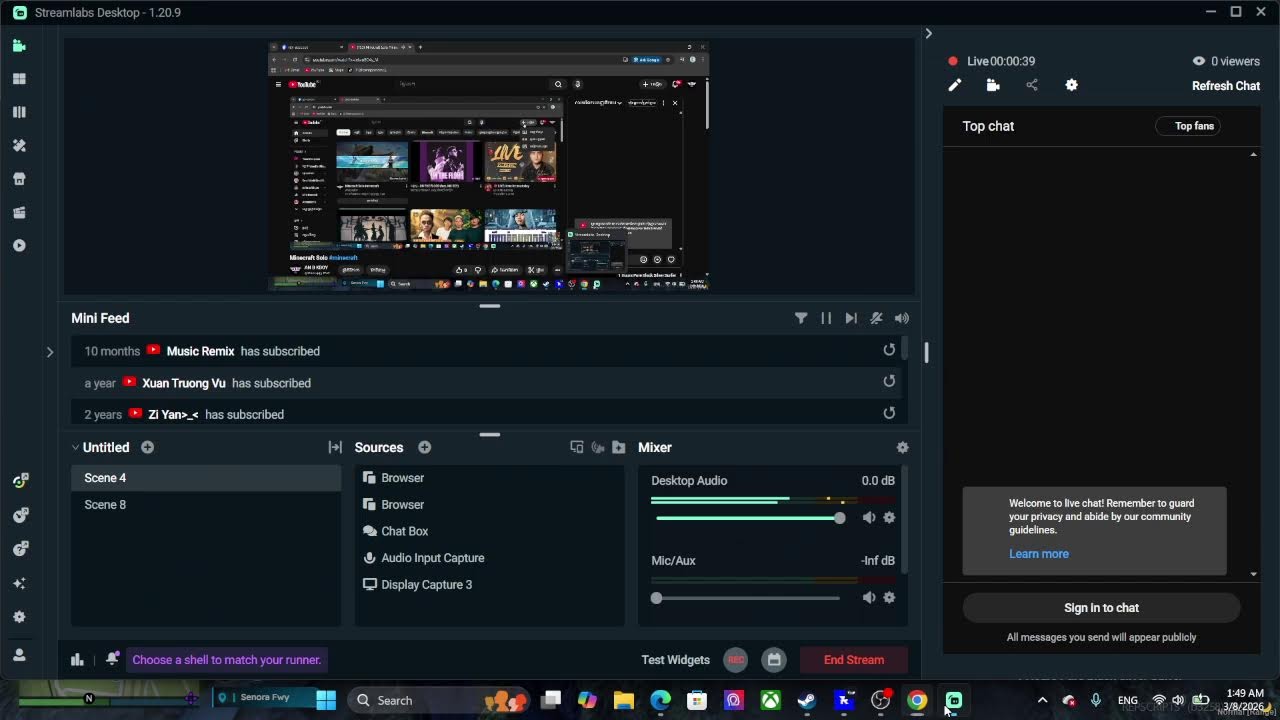Screen dimensions: 1280x720
Task: Toggle Mini Feed alert volume speaker
Action: [902, 318]
